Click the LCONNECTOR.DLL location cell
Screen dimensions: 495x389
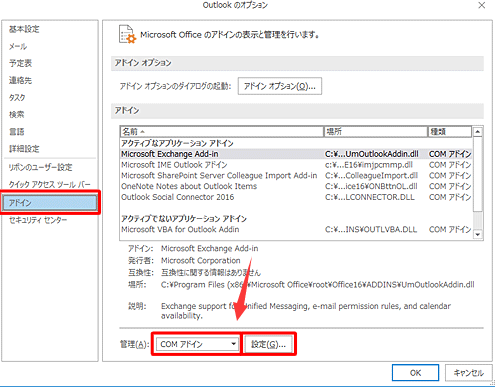[370, 197]
